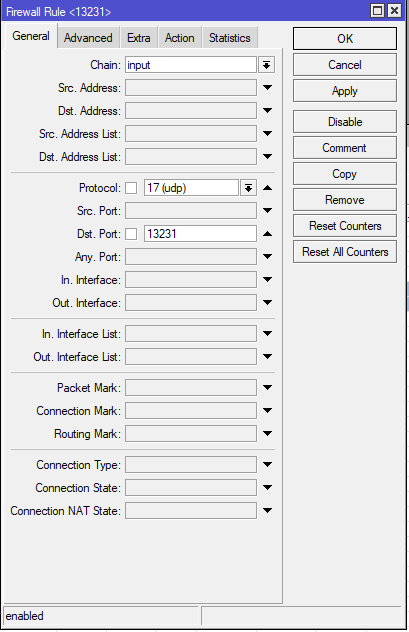Open the Chain dropdown list
Viewport: 409px width, 632px height.
(266, 65)
